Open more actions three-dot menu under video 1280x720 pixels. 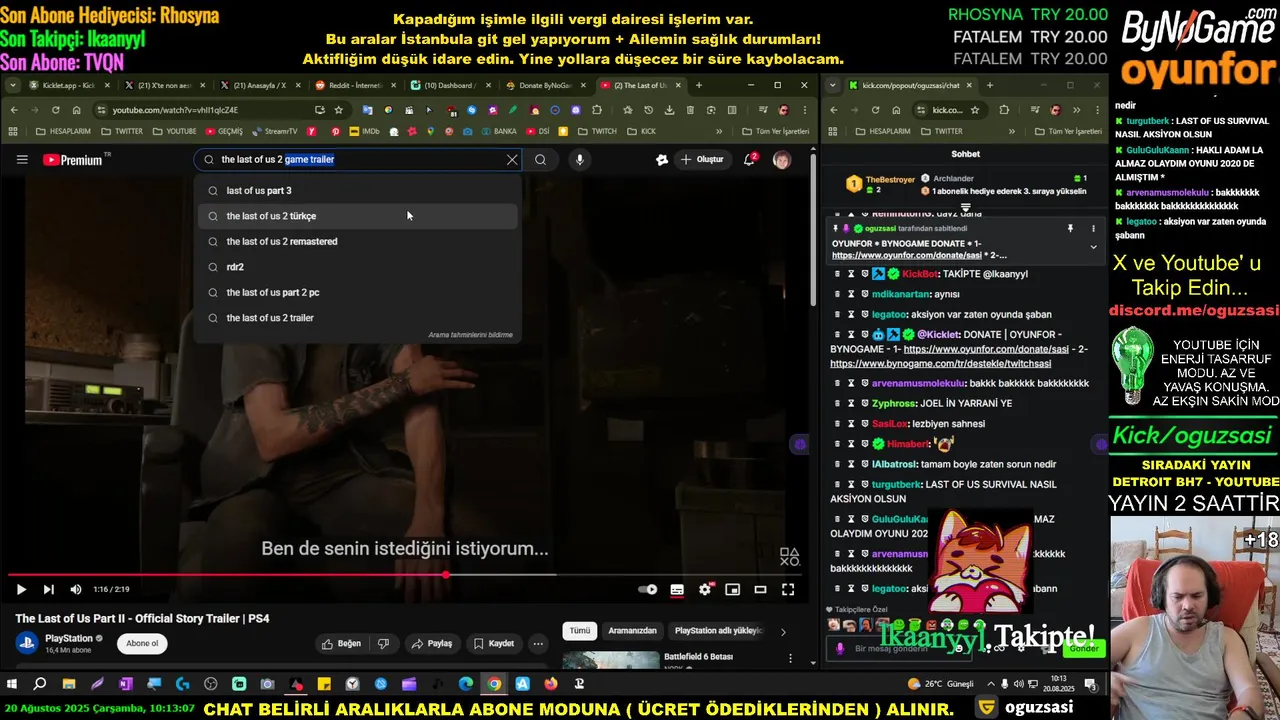pyautogui.click(x=538, y=643)
